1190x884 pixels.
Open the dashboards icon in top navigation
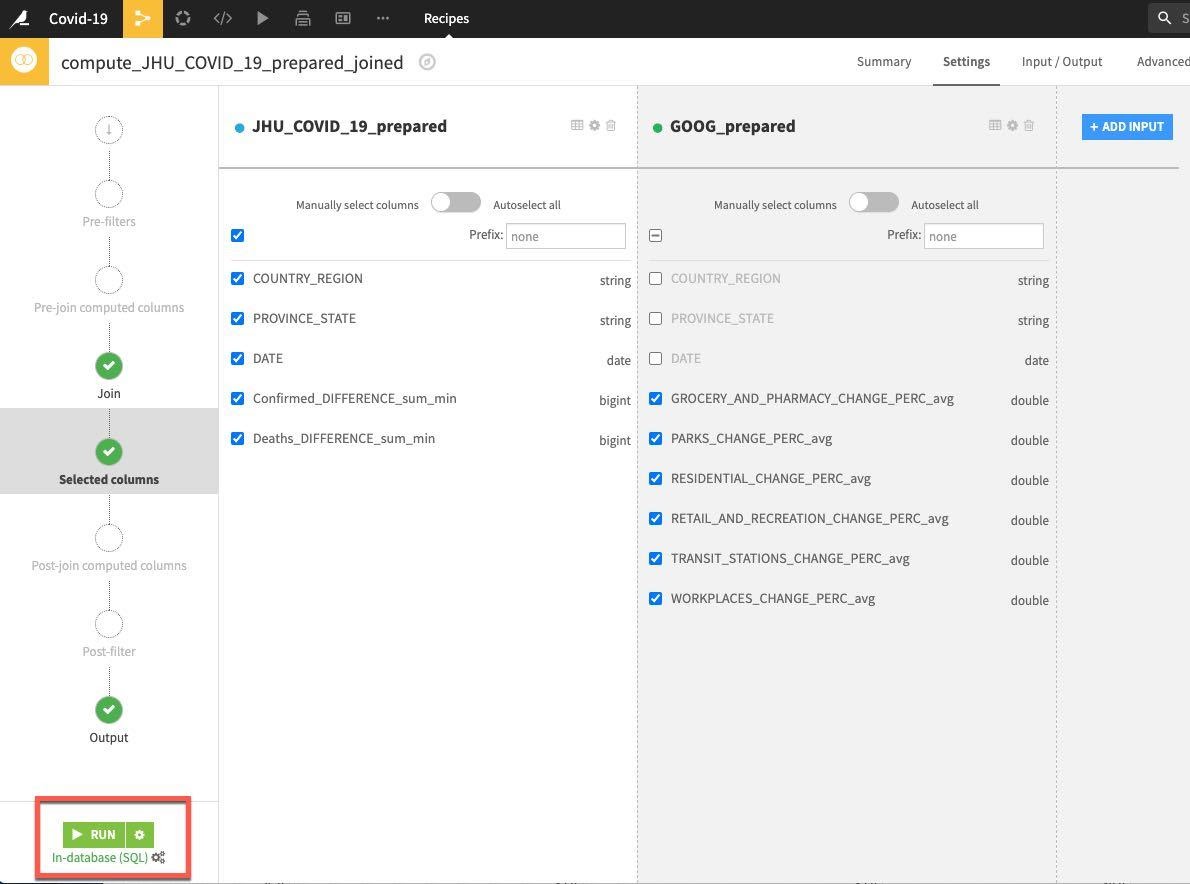pyautogui.click(x=342, y=18)
